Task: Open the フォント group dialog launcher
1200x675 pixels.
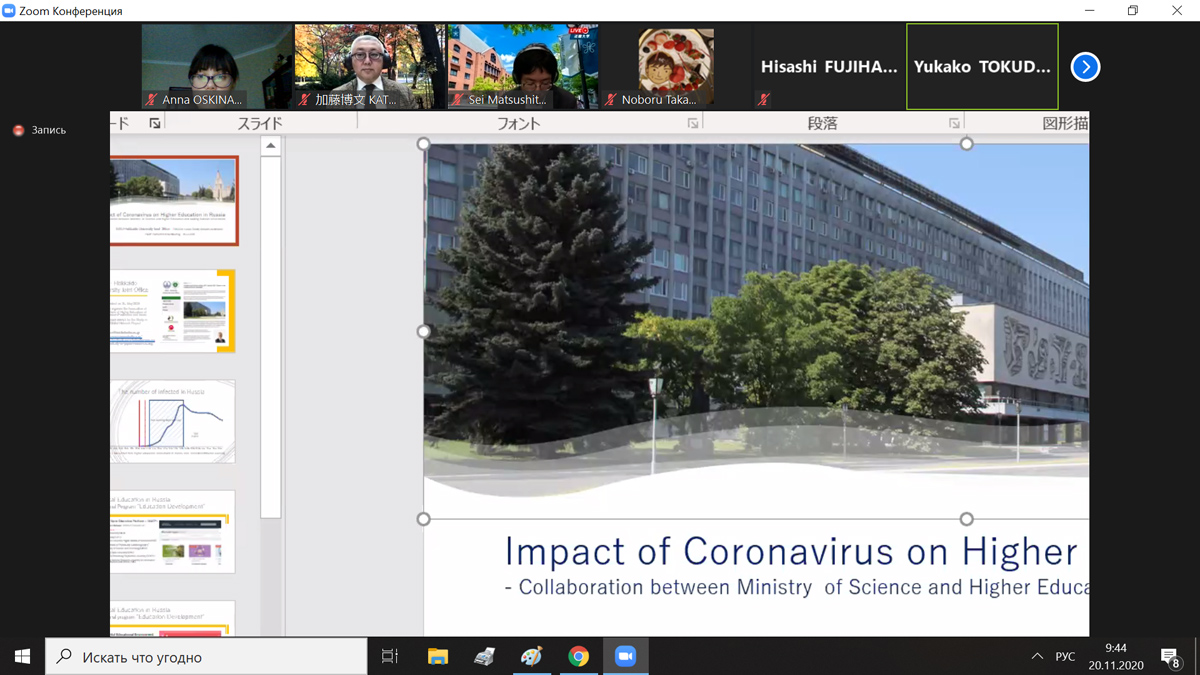Action: [x=693, y=123]
